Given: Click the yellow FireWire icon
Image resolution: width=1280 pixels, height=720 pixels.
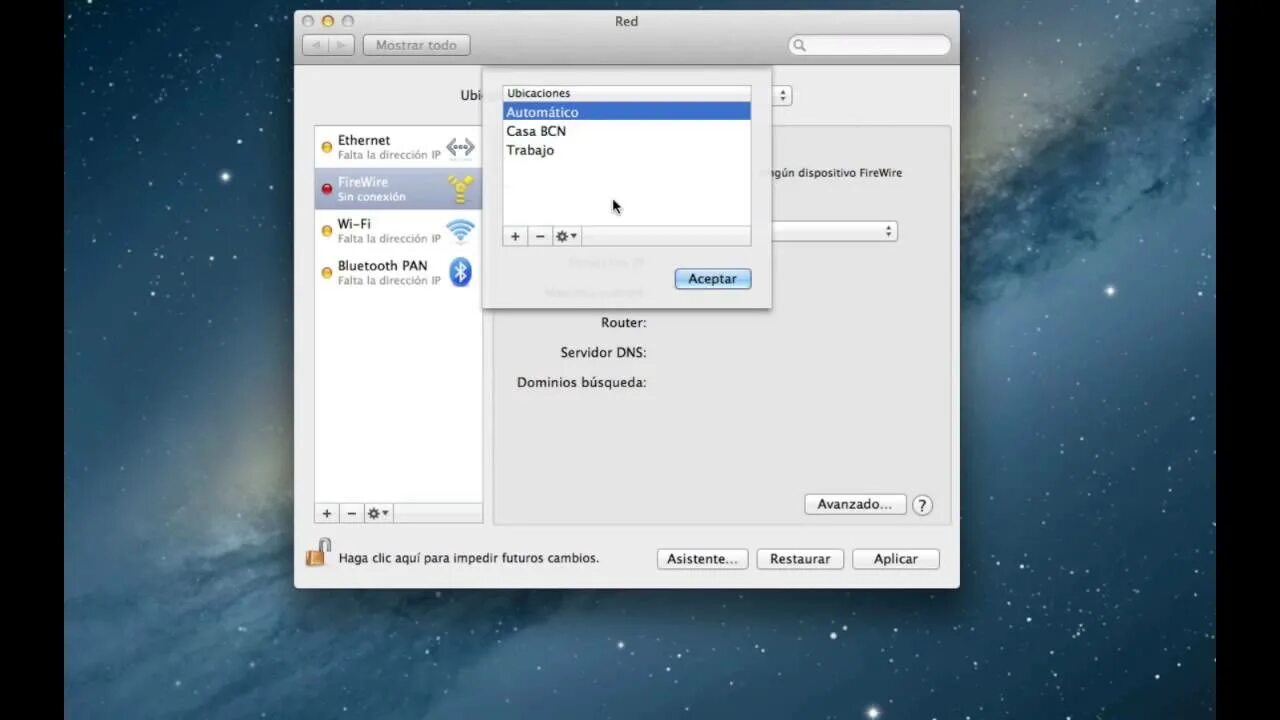Looking at the screenshot, I should (x=460, y=189).
